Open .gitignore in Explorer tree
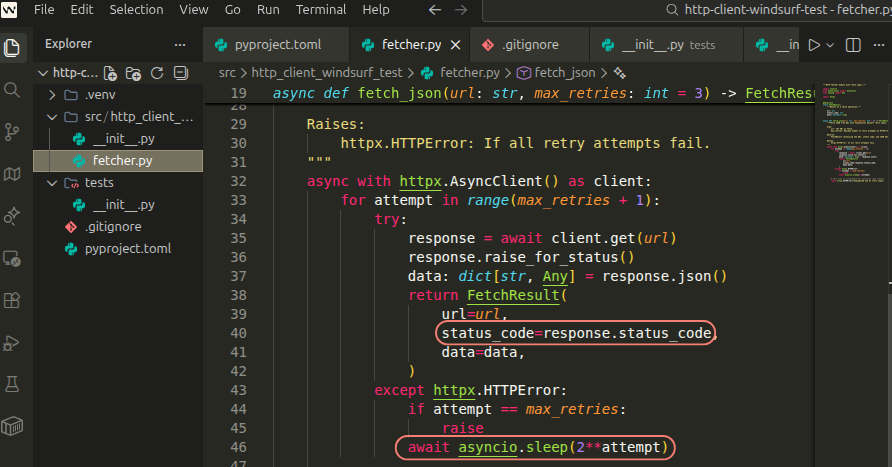Screen dimensions: 892x467 (118, 227)
